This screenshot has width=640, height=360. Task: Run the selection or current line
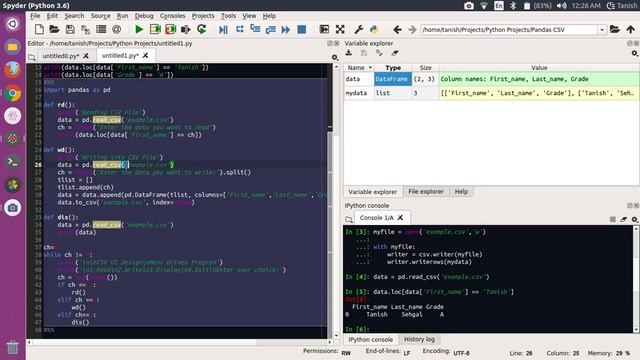click(x=186, y=29)
